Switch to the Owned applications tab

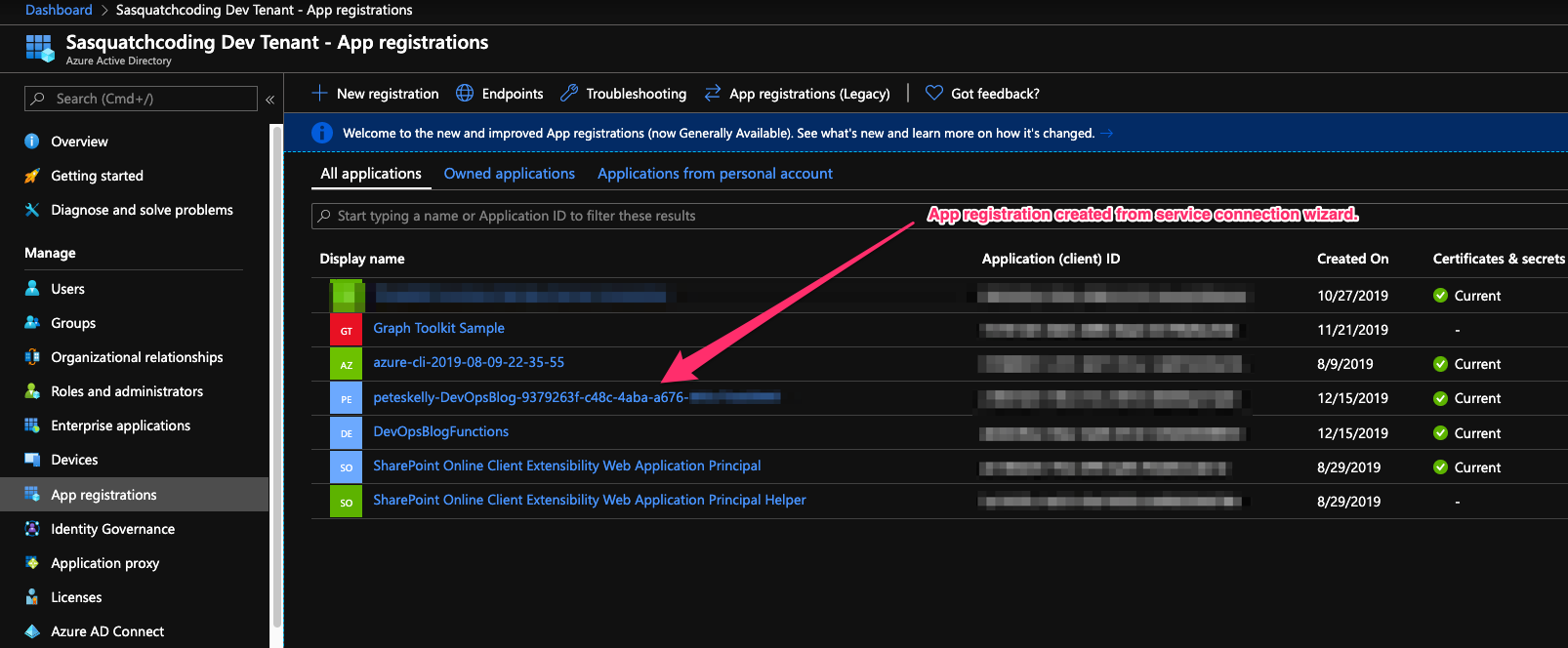pyautogui.click(x=510, y=174)
